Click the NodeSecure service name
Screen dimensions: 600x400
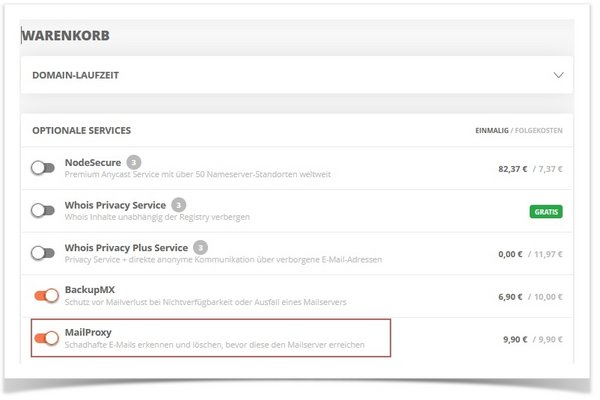point(93,162)
